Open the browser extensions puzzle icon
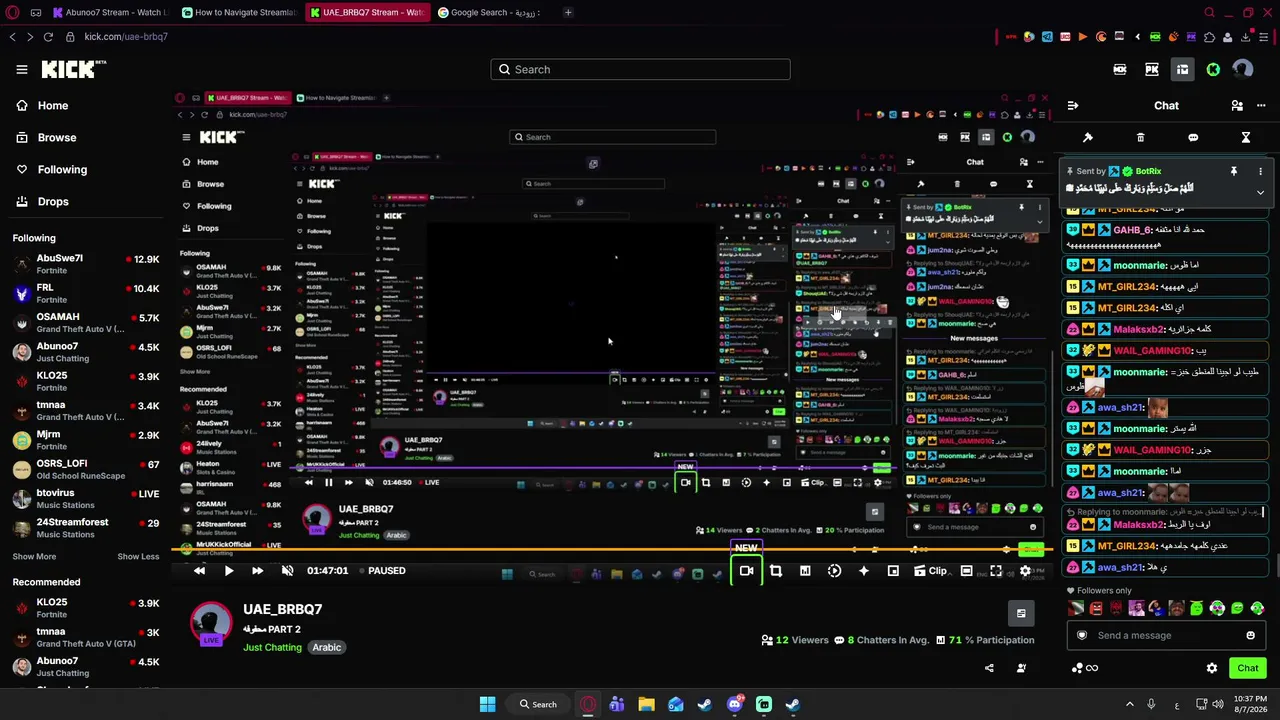Screen dimensions: 1280x720 (x=1209, y=37)
